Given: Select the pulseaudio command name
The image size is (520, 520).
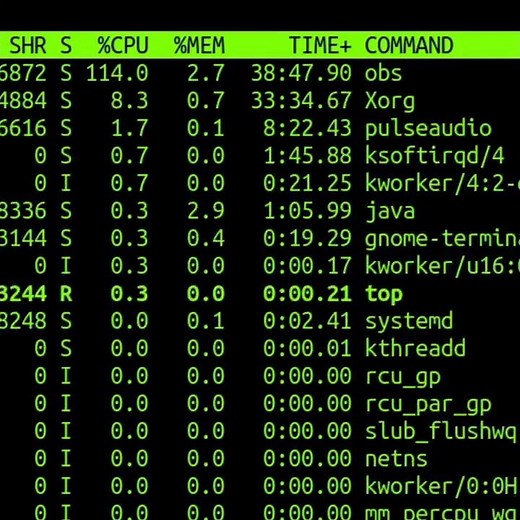Looking at the screenshot, I should point(428,129).
